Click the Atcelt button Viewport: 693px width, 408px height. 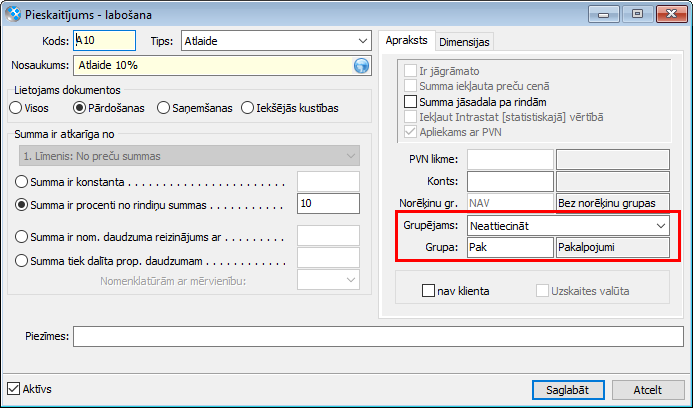point(648,389)
